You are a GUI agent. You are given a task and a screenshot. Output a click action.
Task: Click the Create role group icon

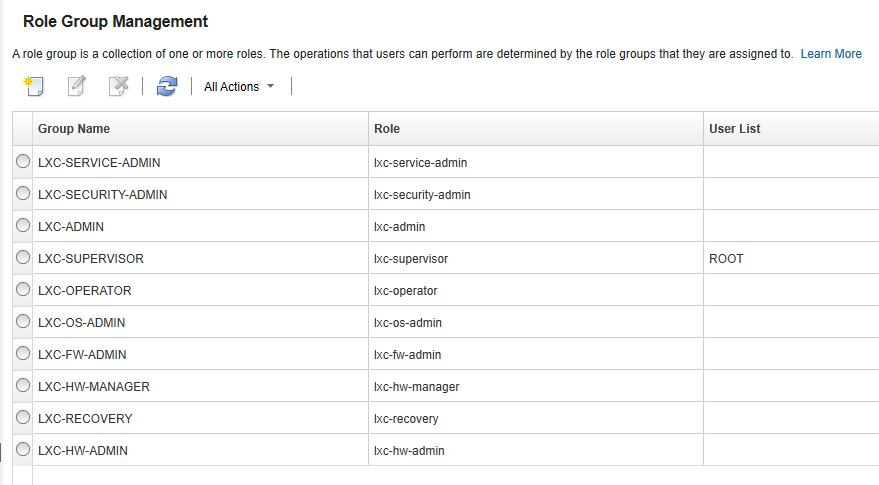point(33,86)
